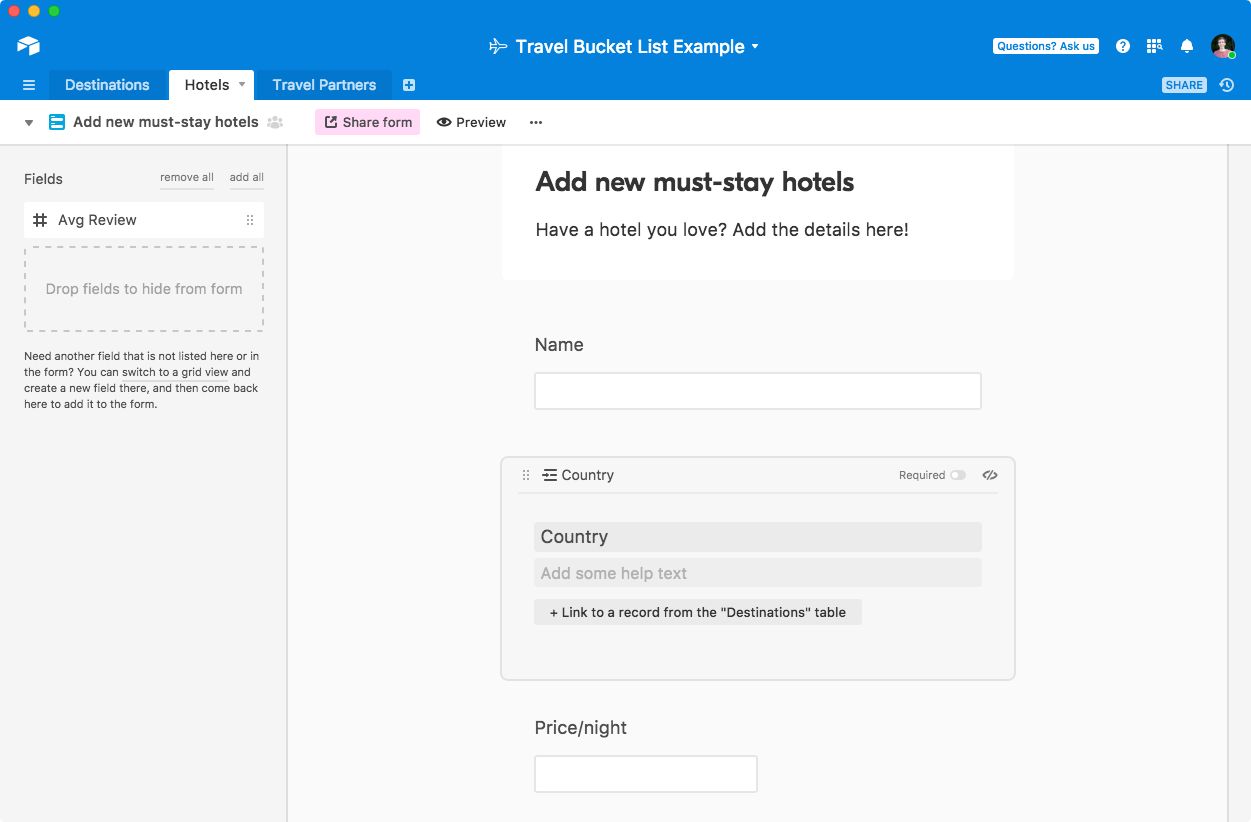Open the revision history clock icon
This screenshot has height=822, width=1251.
point(1227,85)
